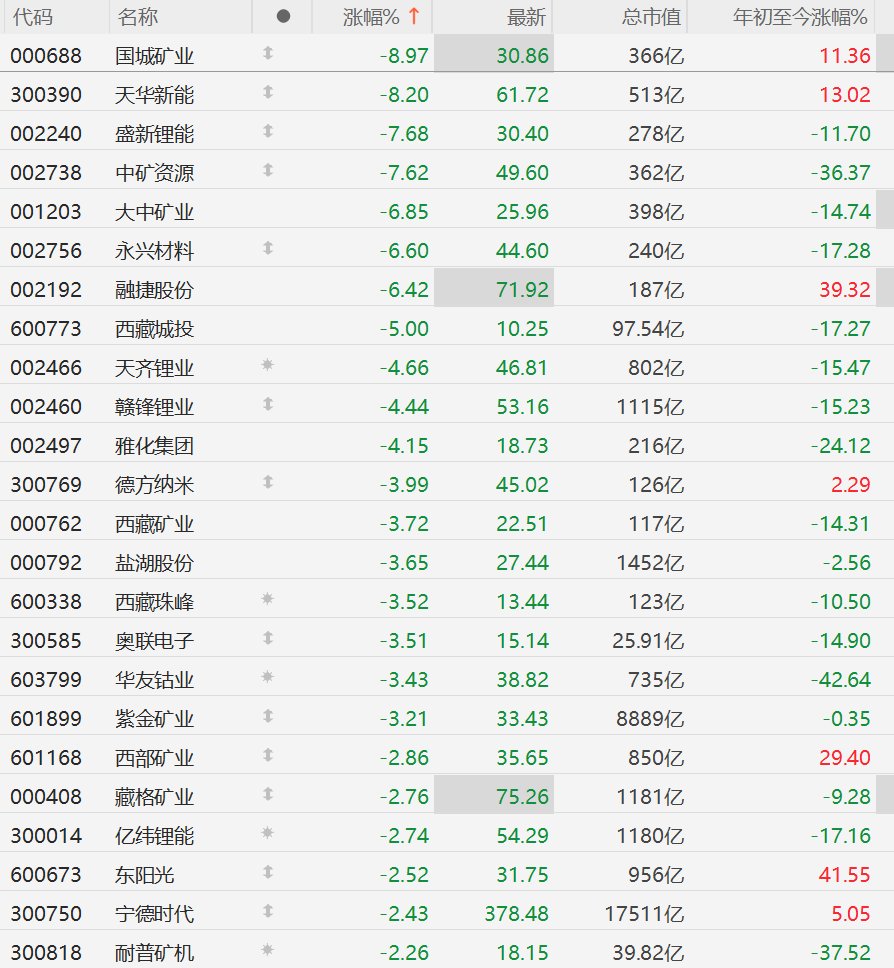Click latest price 71.92 highlighted cell

494,287
